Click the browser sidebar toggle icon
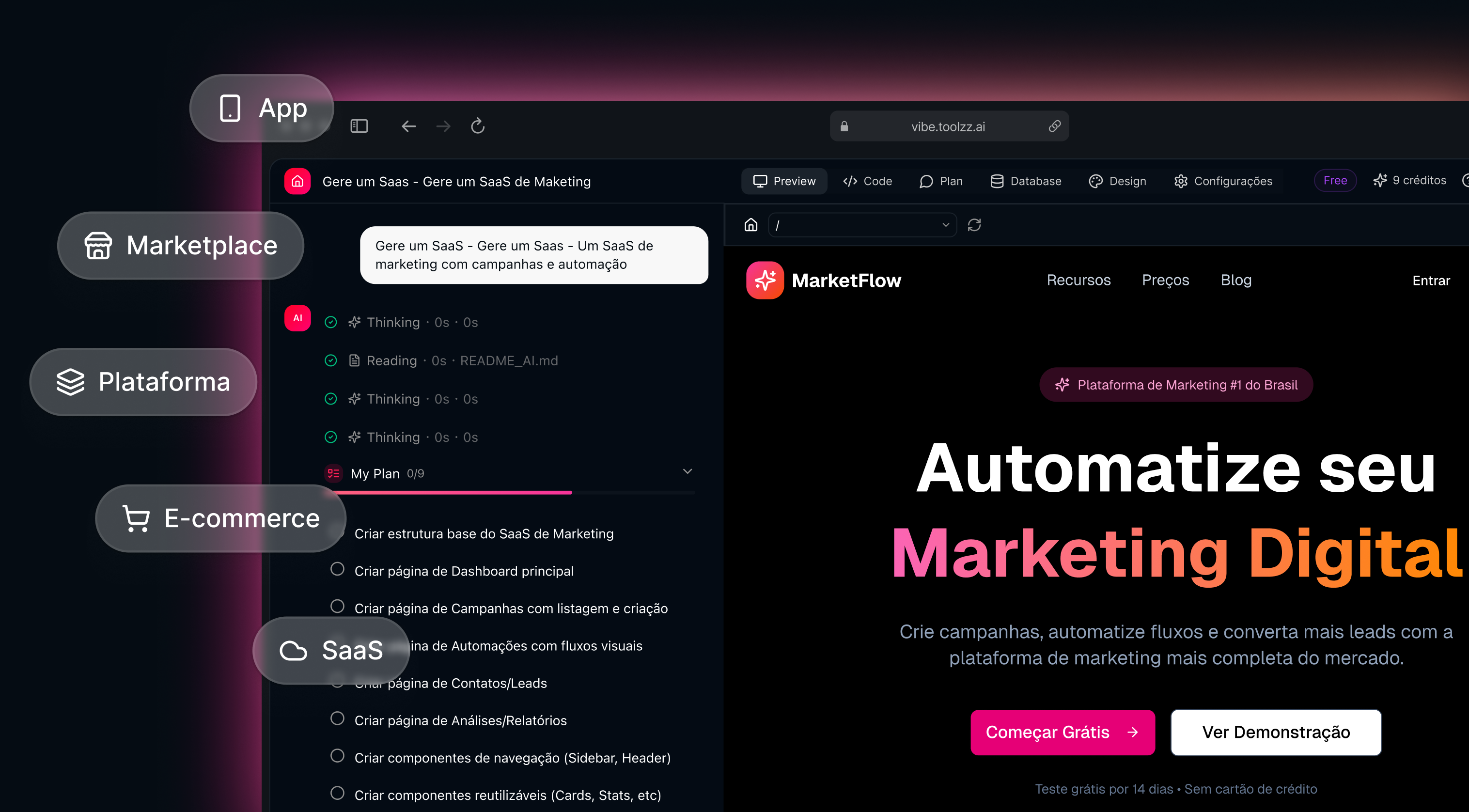 (359, 126)
